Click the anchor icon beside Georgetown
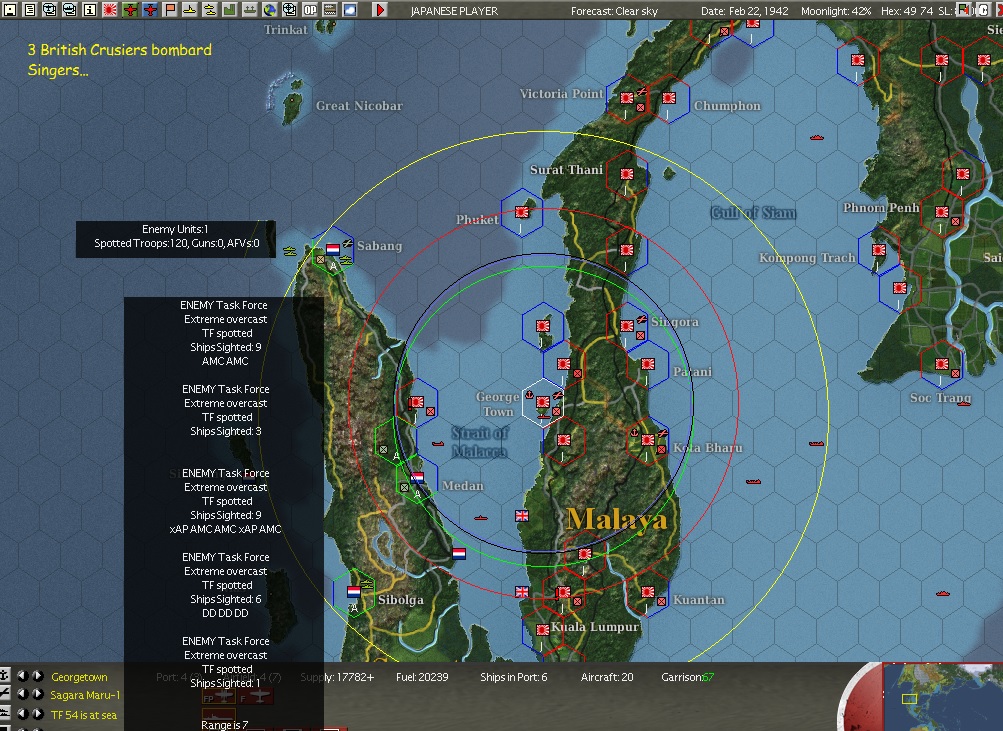The height and width of the screenshot is (731, 1003). 4,675
